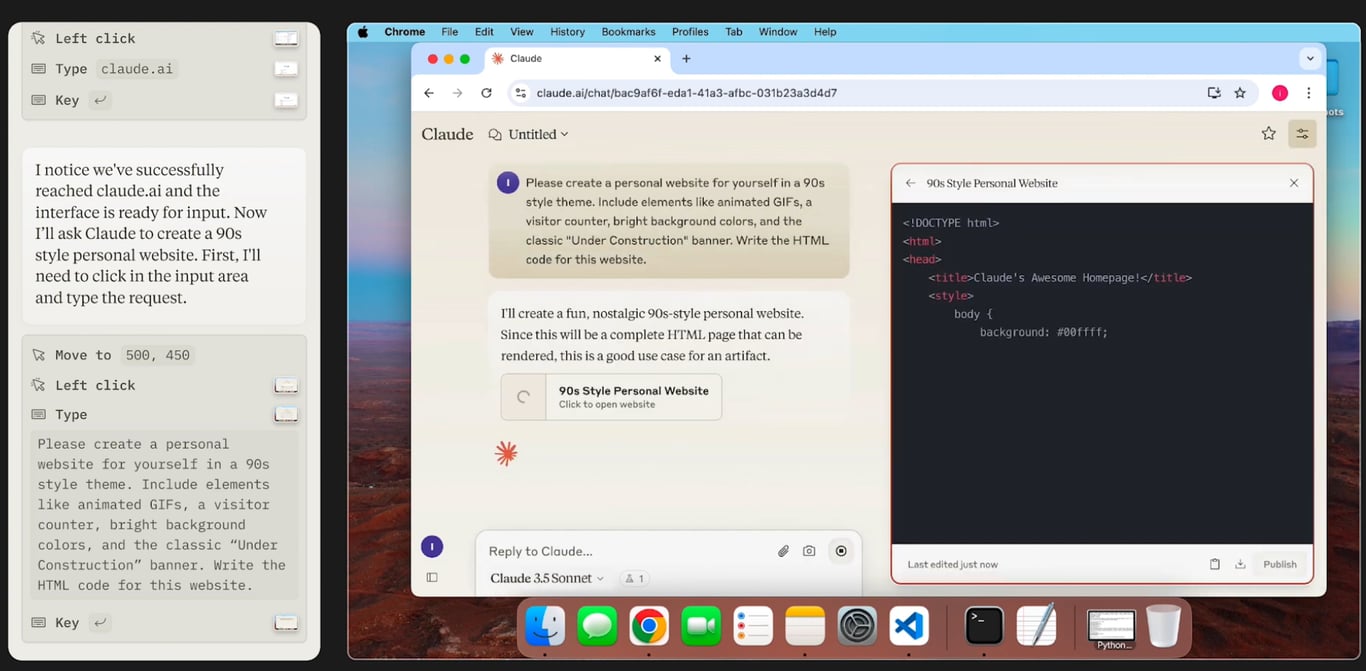Toggle the sidebar panel icon
Viewport: 1366px width, 671px height.
pos(432,577)
